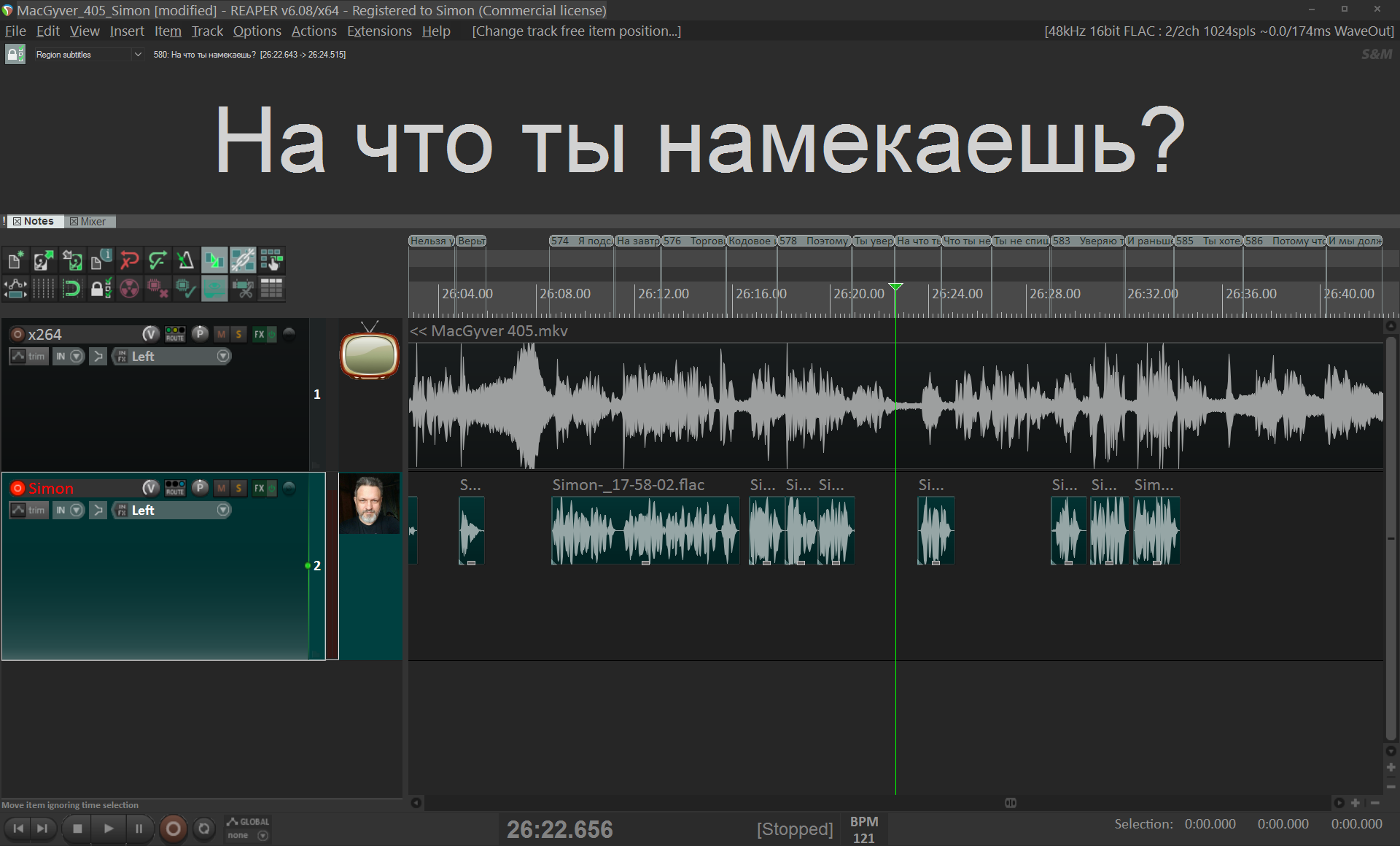Open the File menu
This screenshot has width=1400, height=846.
coord(15,31)
